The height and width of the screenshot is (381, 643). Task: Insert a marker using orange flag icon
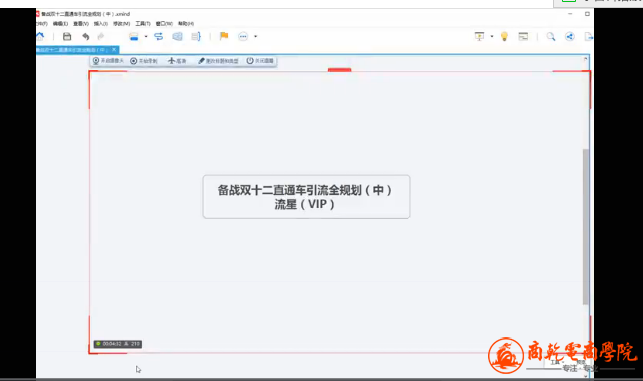pos(224,36)
